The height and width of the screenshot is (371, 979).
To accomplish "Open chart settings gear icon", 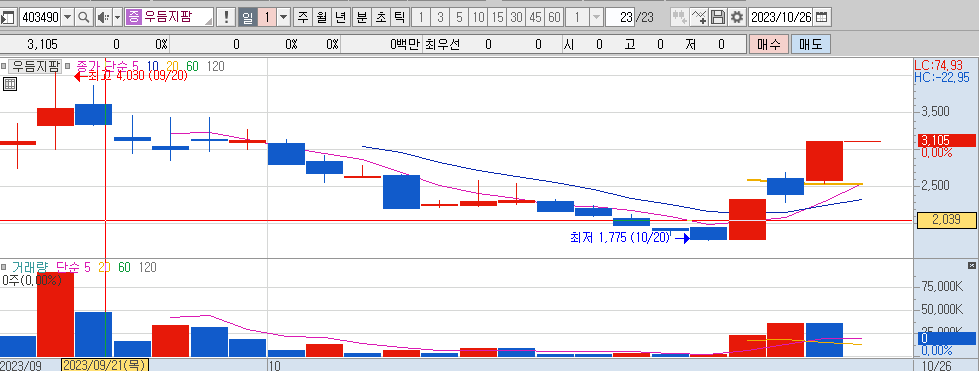I will tap(737, 17).
